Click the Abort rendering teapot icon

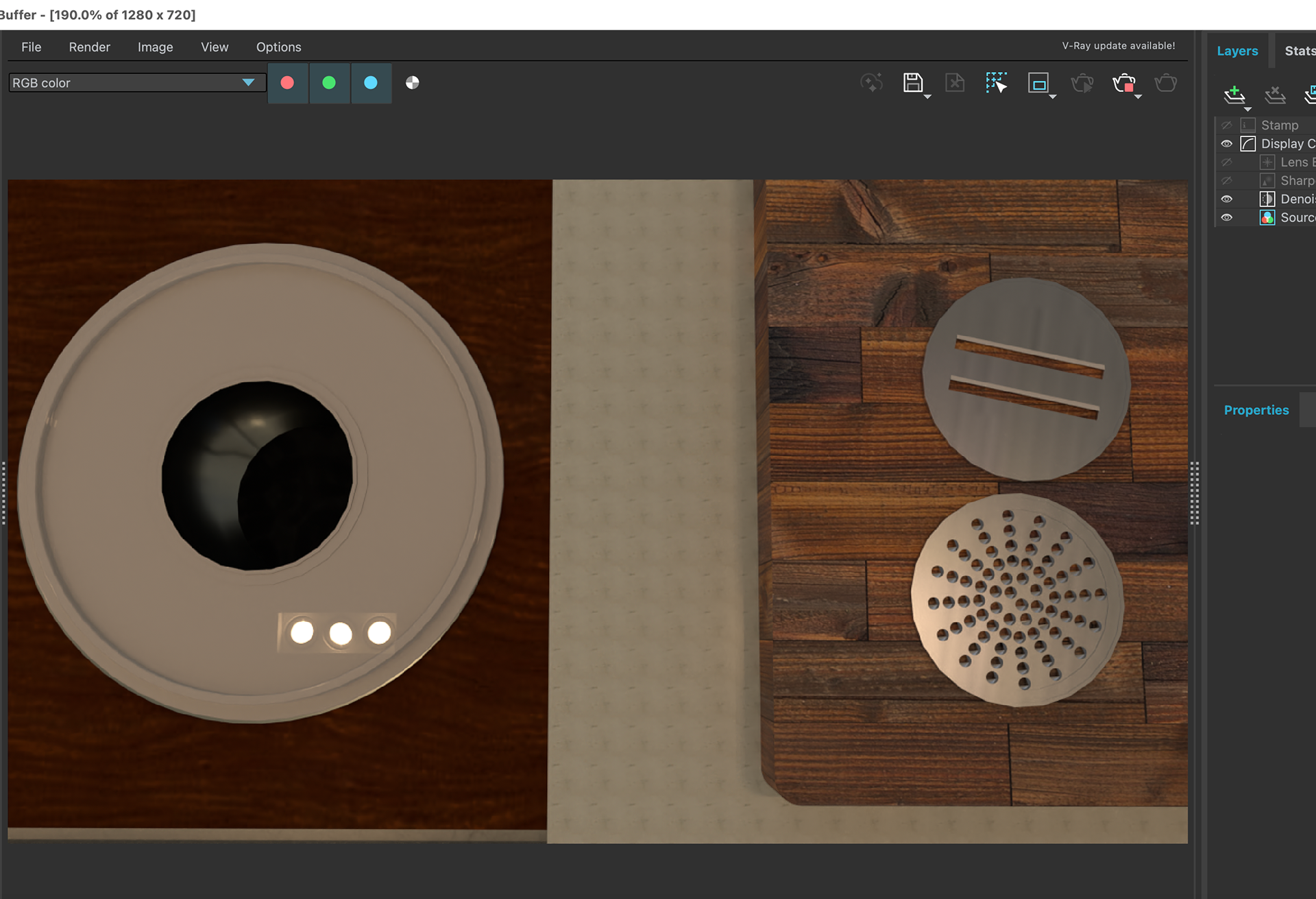coord(1123,83)
